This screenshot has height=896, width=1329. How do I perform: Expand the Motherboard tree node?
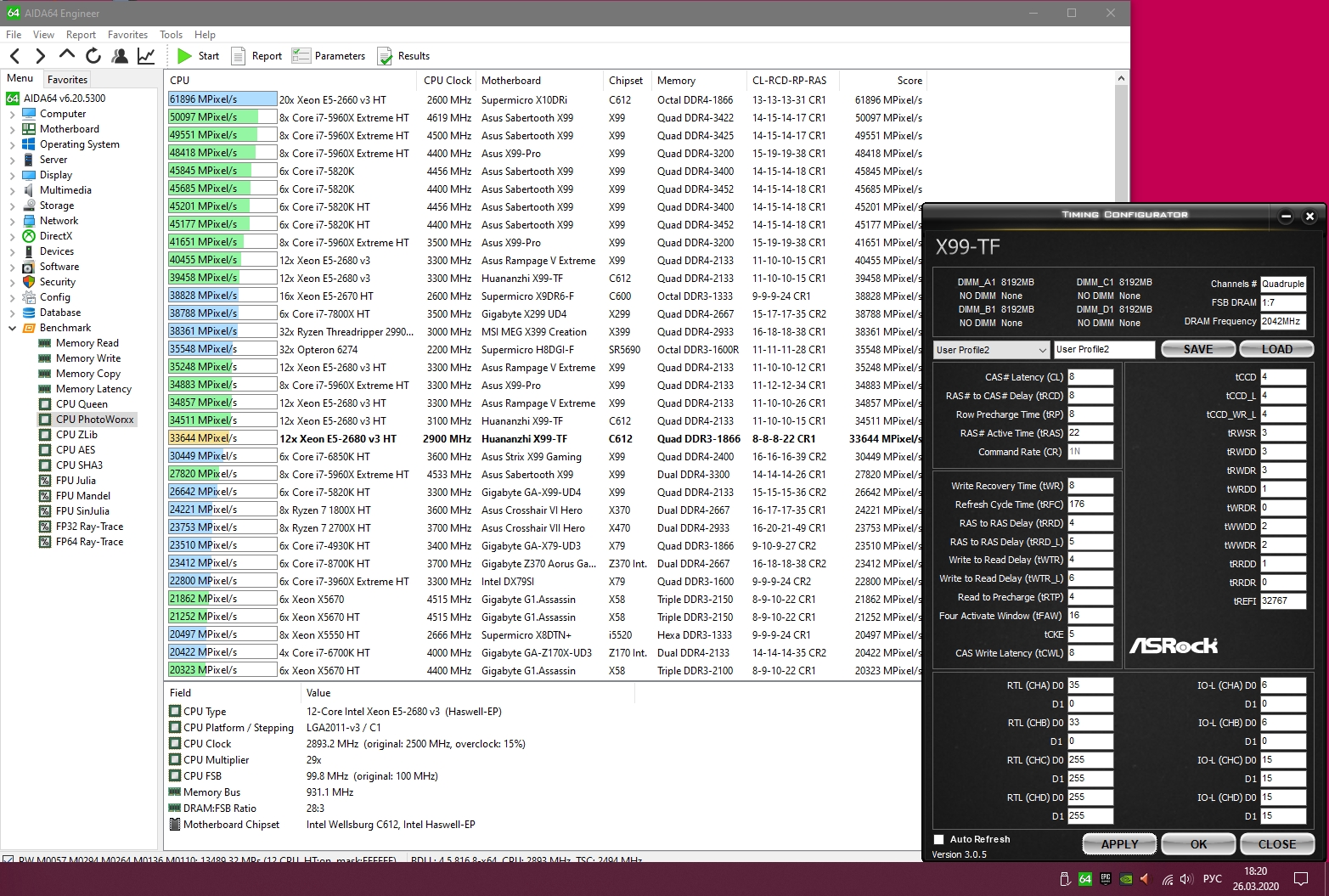click(x=12, y=129)
